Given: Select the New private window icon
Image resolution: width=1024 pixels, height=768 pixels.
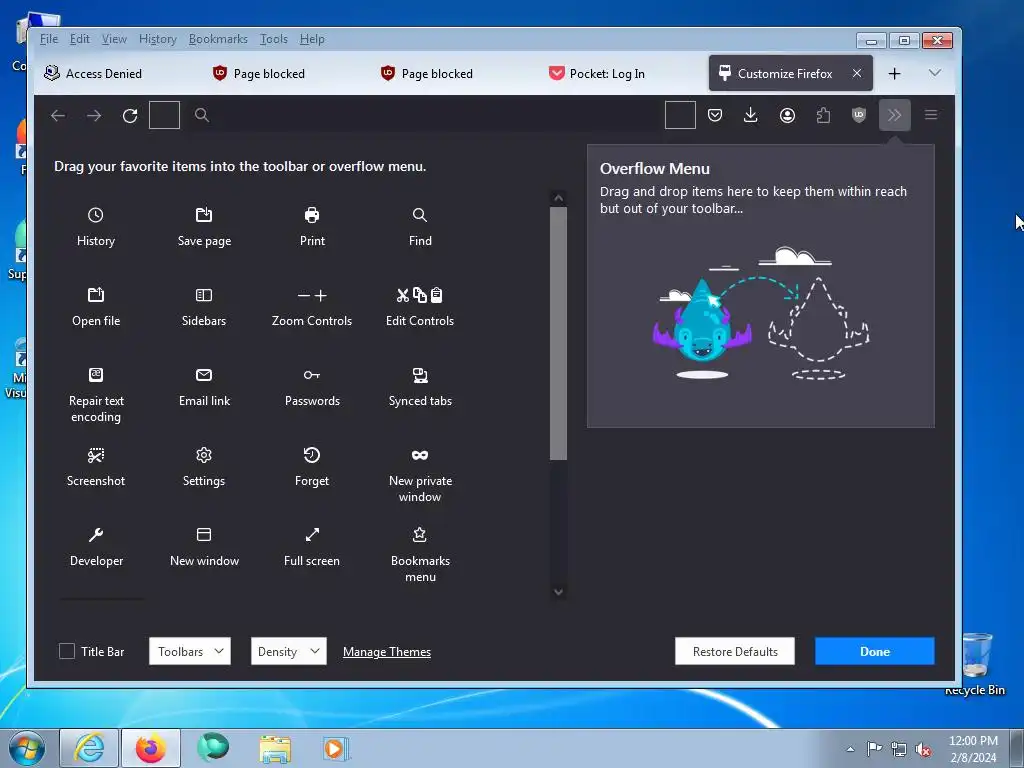Looking at the screenshot, I should [x=420, y=455].
